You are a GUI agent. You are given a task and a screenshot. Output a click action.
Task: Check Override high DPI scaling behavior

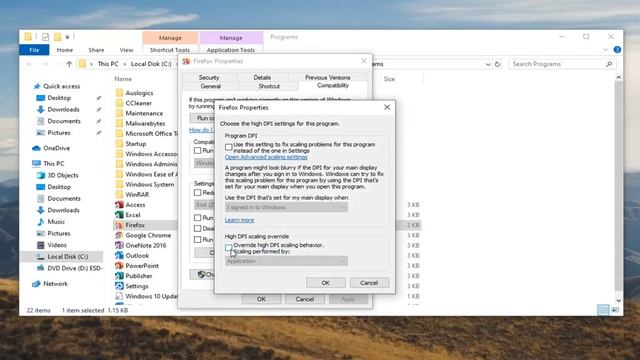pos(229,247)
